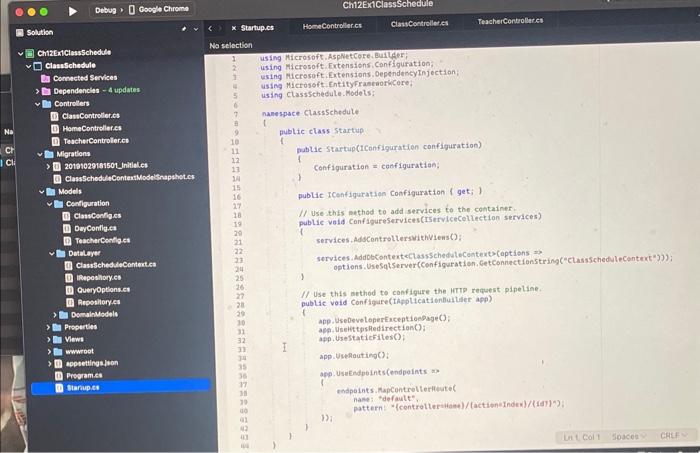700x453 pixels.
Task: Expand the wwwroot folder
Action: [49, 352]
